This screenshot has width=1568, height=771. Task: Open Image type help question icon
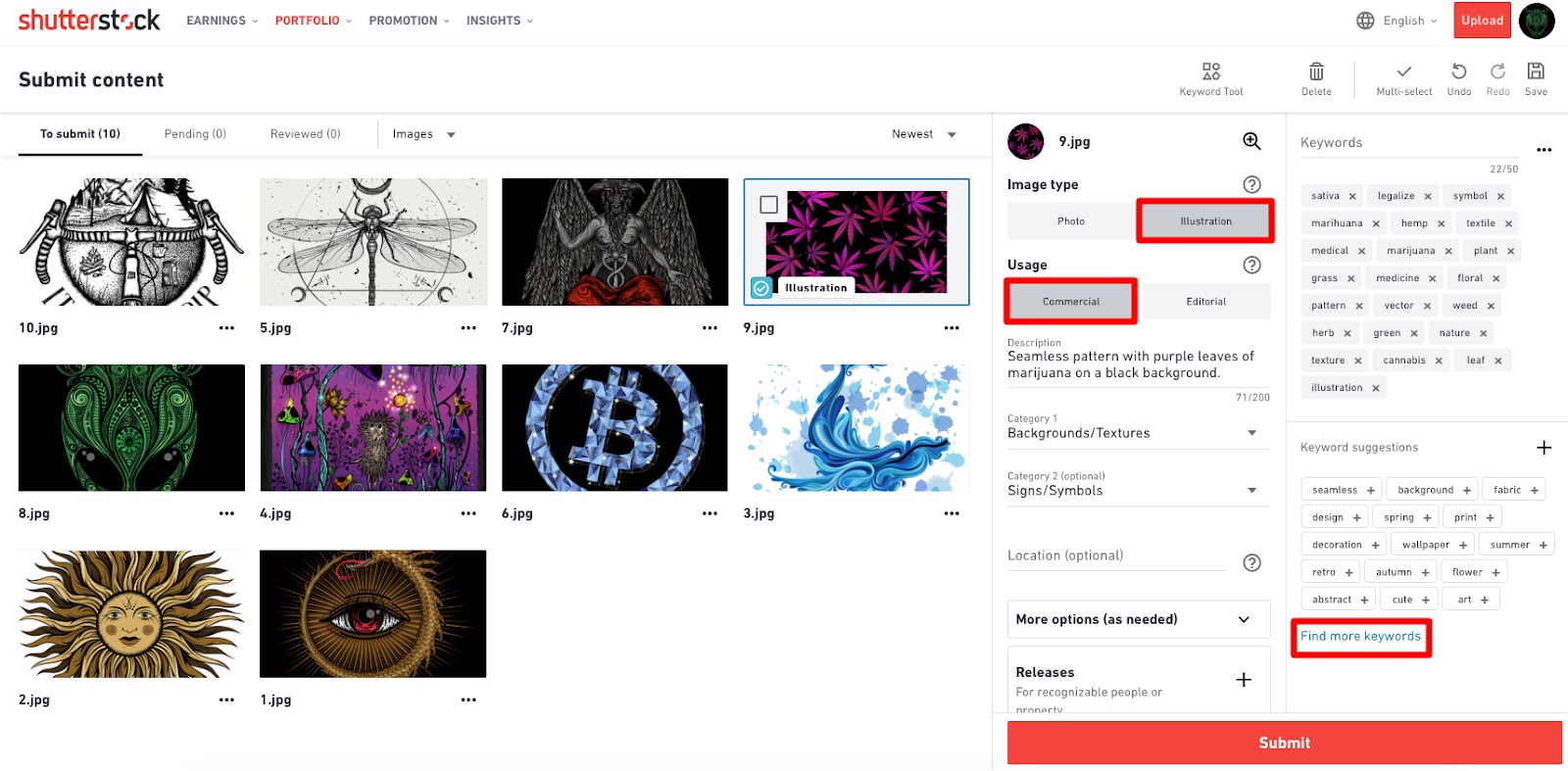click(1251, 184)
